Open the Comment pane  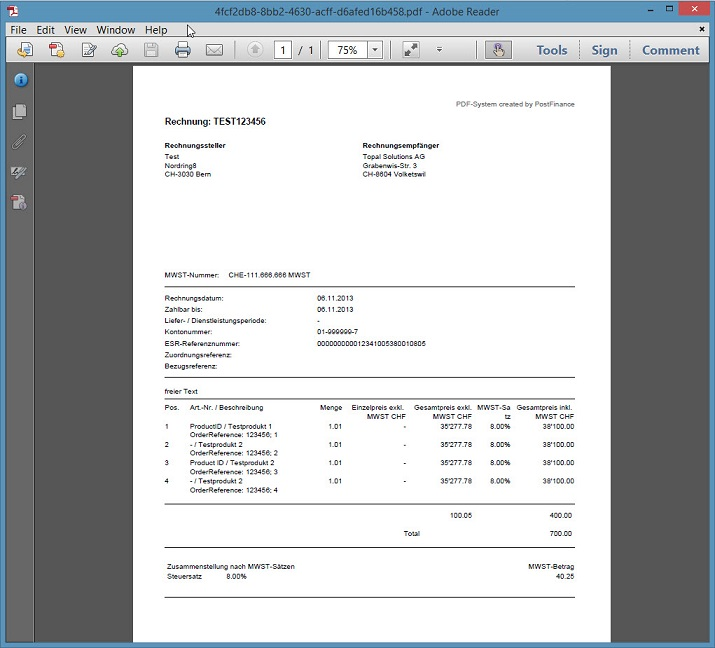tap(670, 50)
